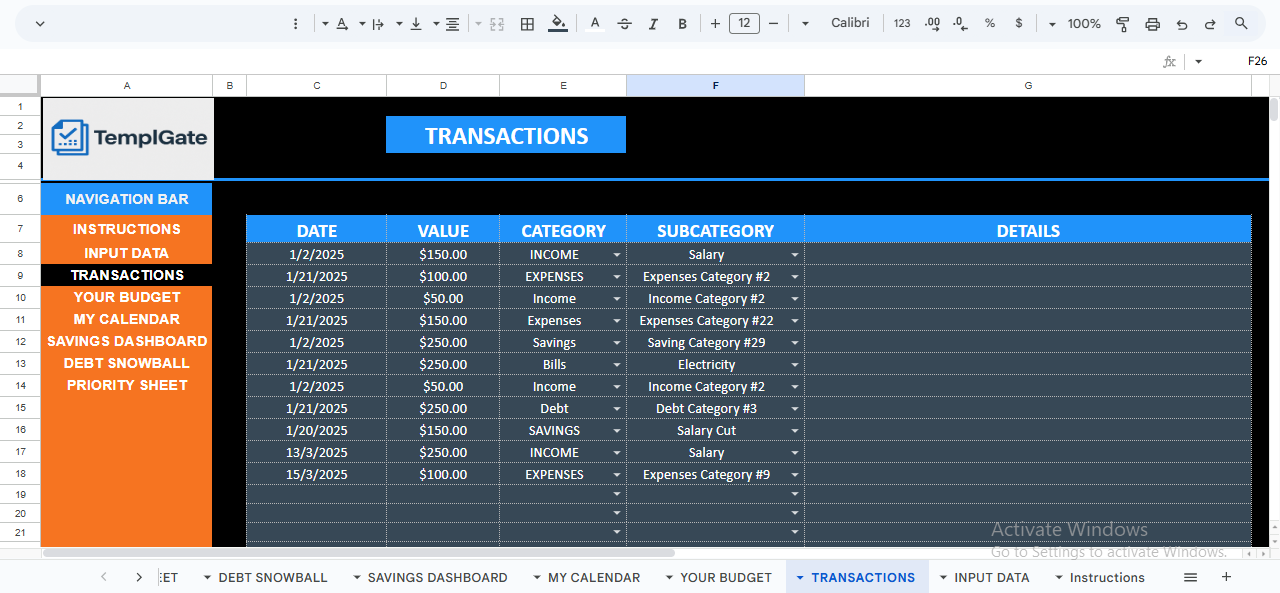Screen dimensions: 1280x593
Task: Open the name box dropdown arrow beside F26
Action: pyautogui.click(x=1198, y=61)
